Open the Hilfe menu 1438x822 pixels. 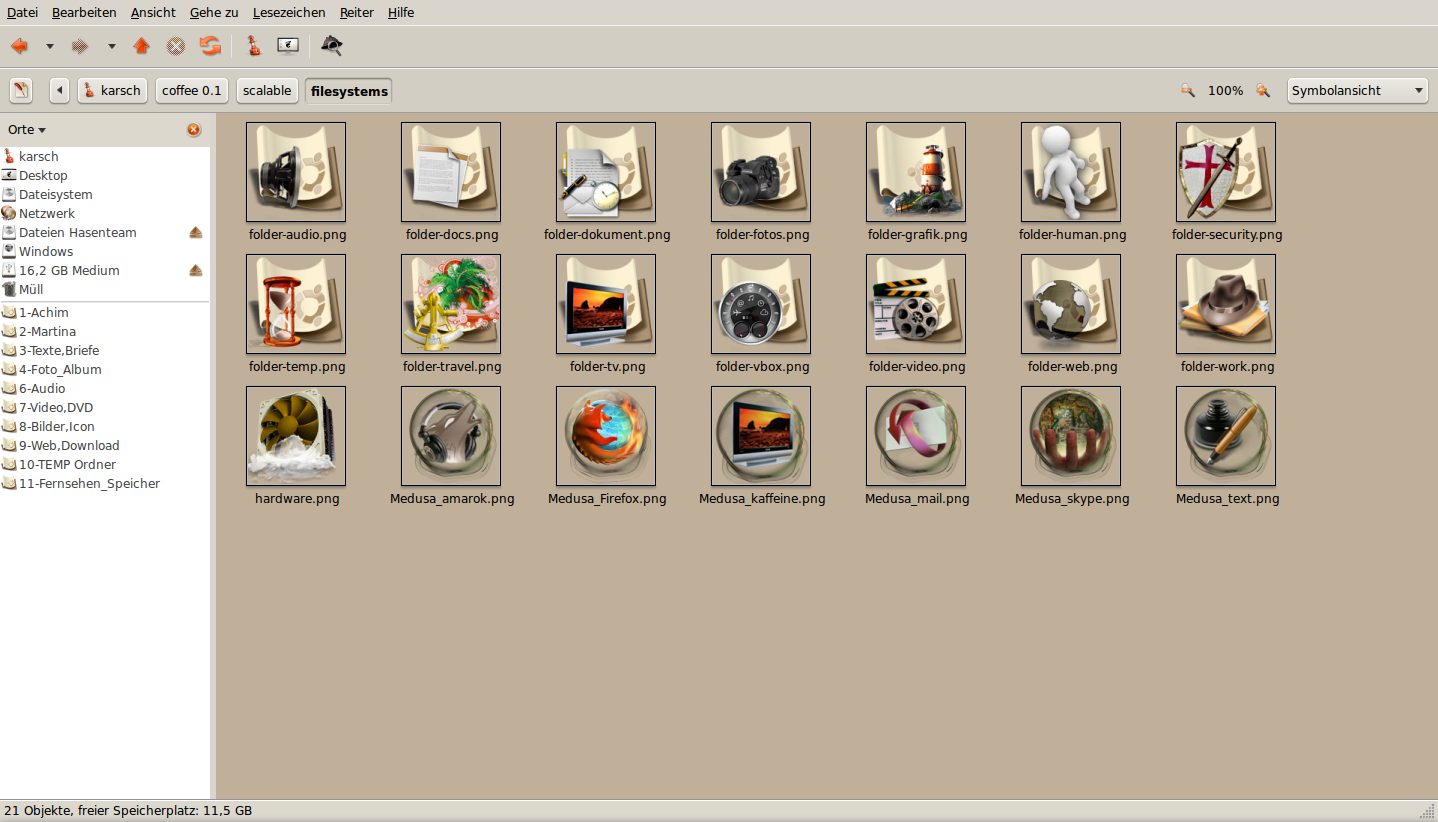pyautogui.click(x=401, y=13)
